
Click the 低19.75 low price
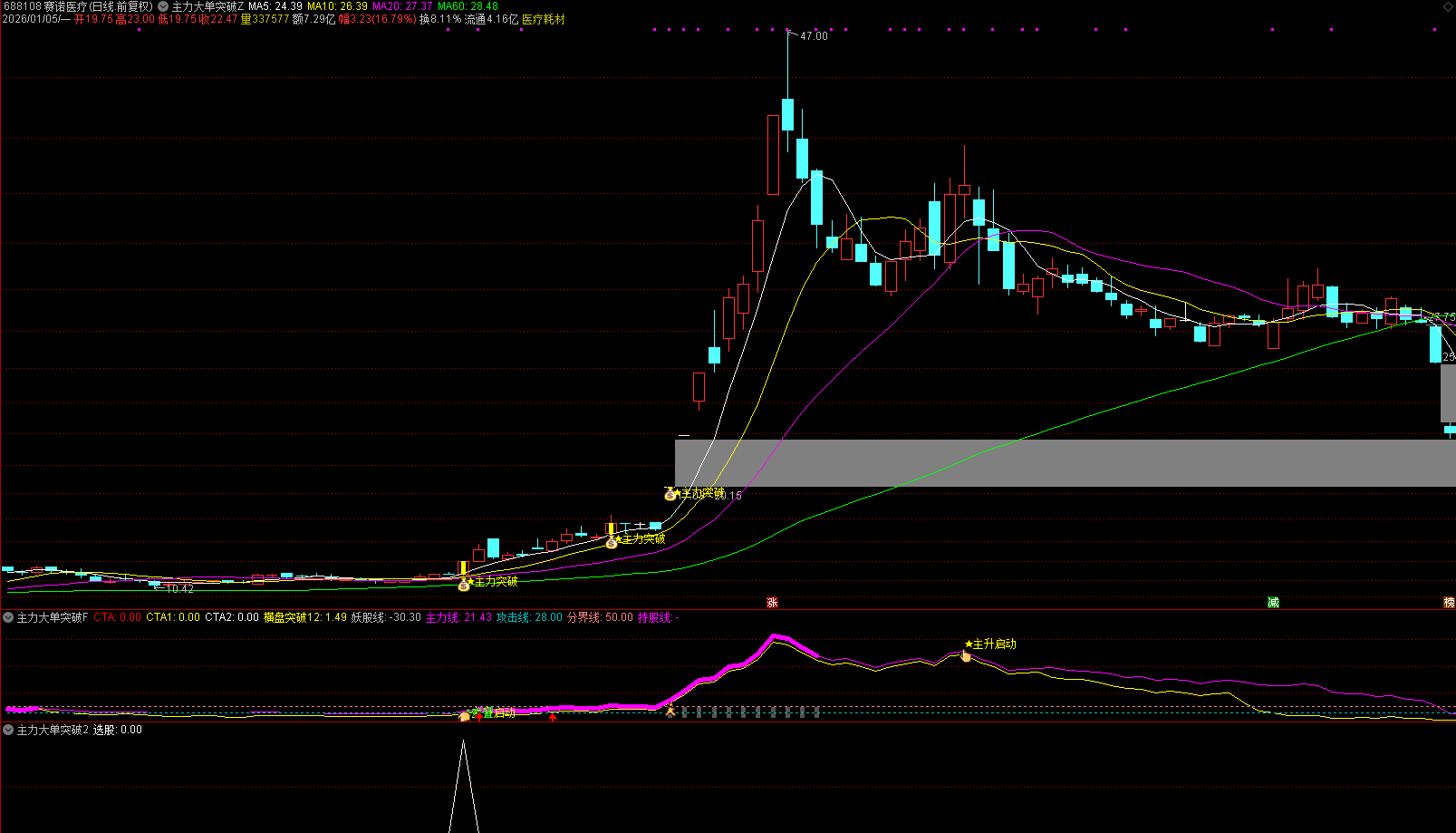pyautogui.click(x=177, y=19)
